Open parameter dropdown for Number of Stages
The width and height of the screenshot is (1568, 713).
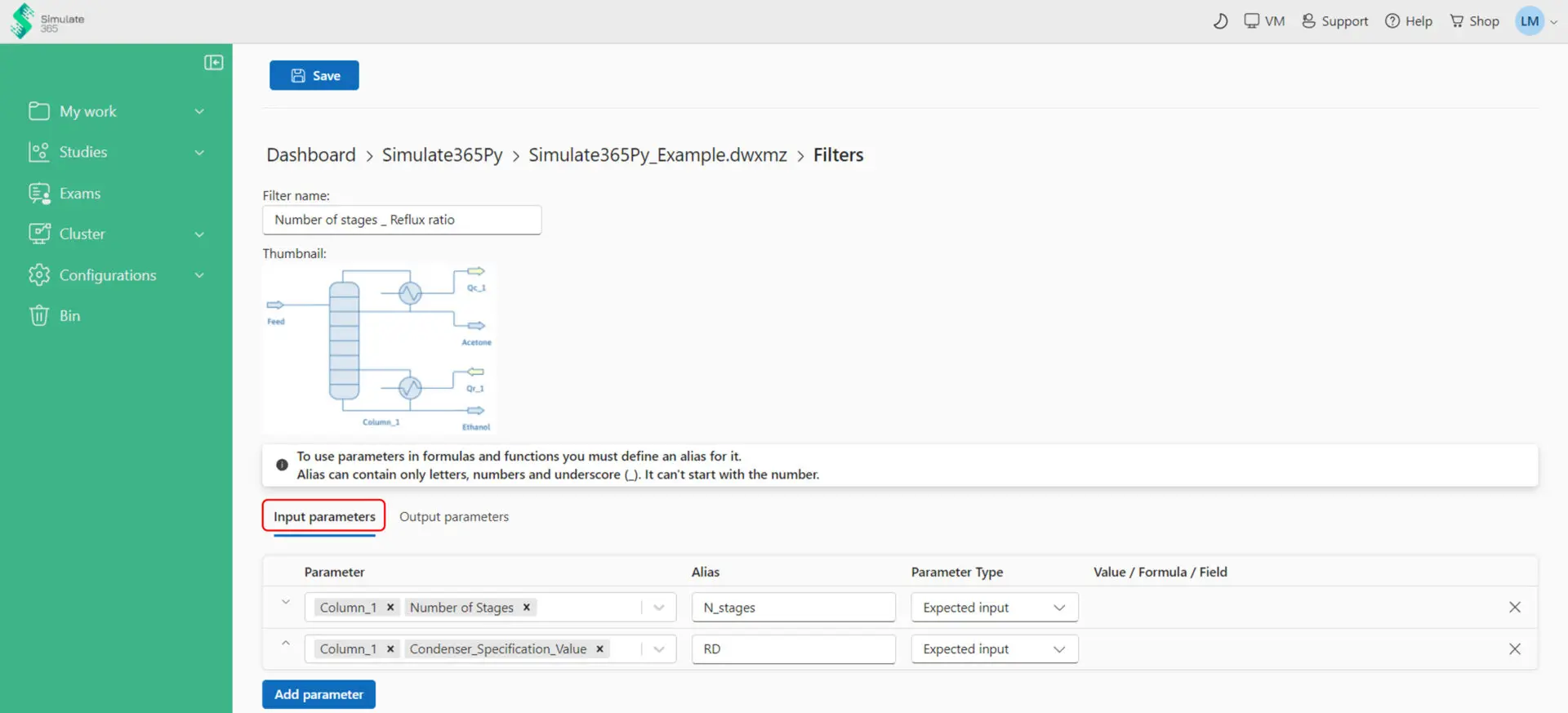(659, 608)
